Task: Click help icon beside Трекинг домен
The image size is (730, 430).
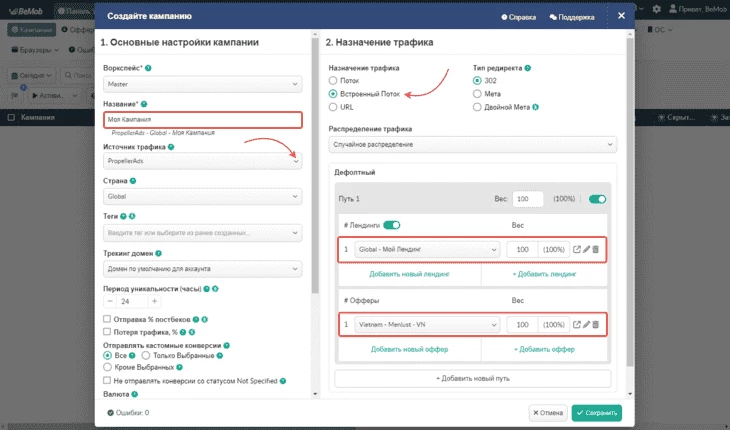Action: pos(158,254)
